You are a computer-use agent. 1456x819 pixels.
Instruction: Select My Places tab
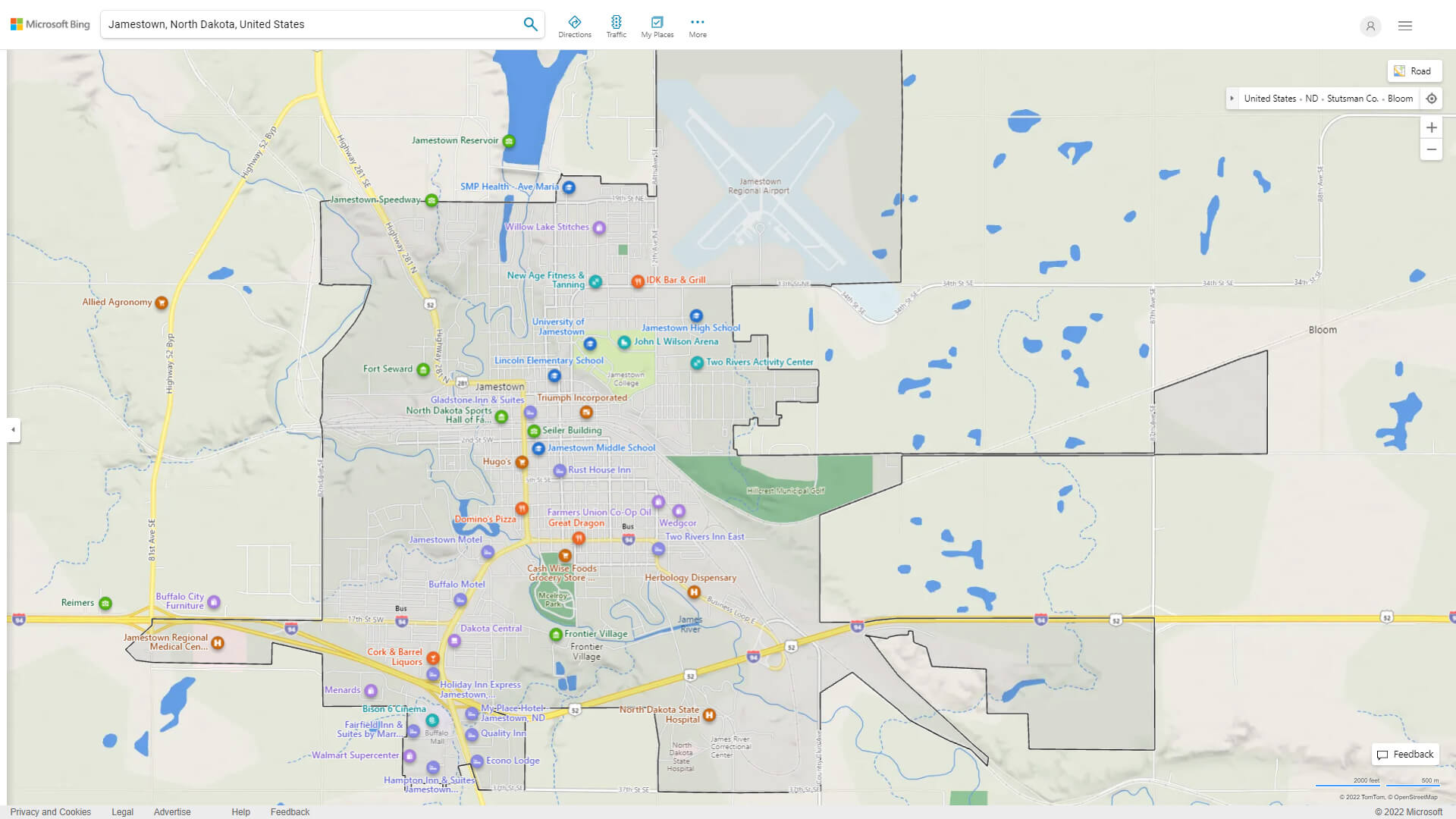pos(656,25)
